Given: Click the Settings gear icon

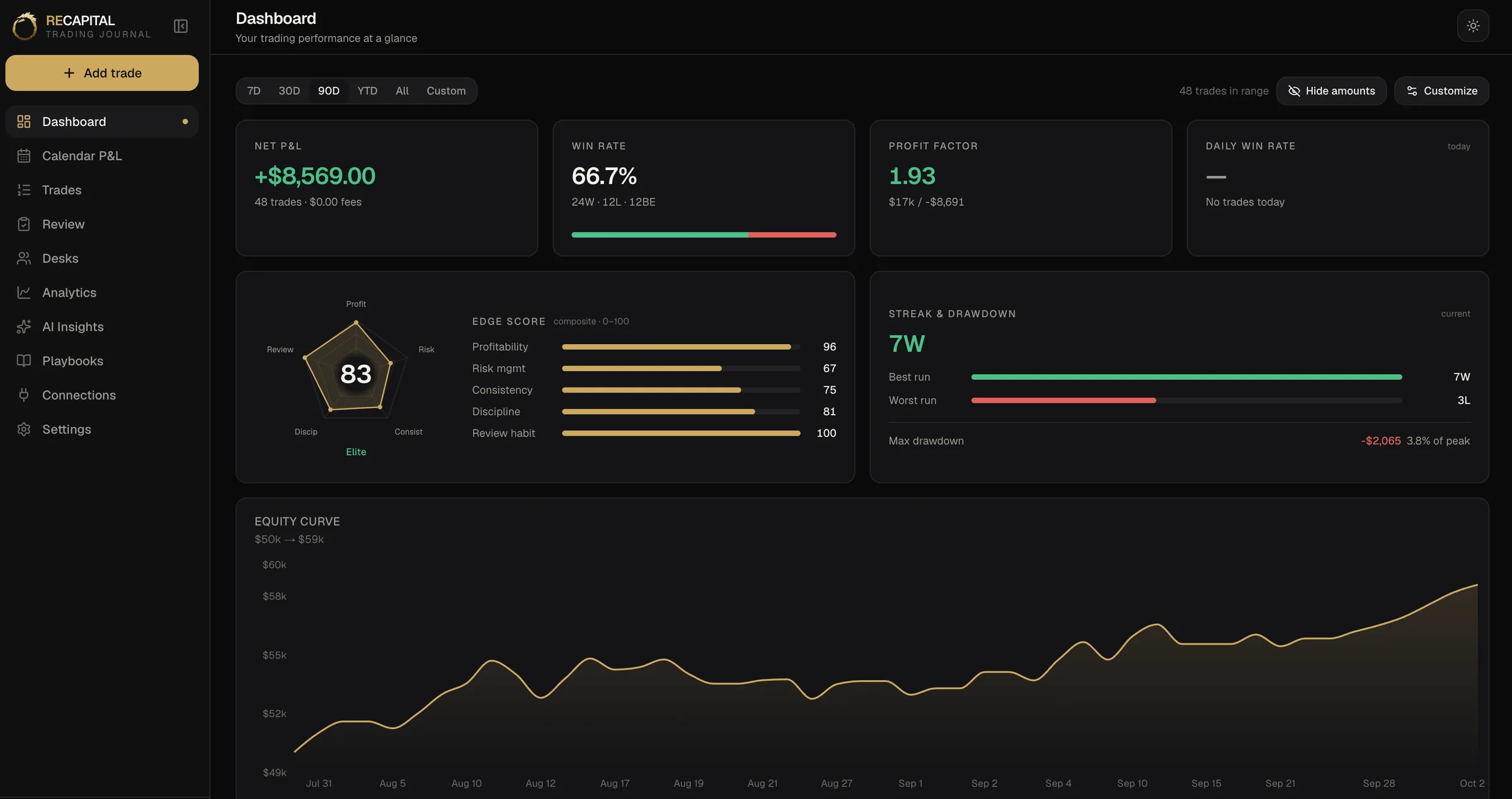Looking at the screenshot, I should point(24,429).
